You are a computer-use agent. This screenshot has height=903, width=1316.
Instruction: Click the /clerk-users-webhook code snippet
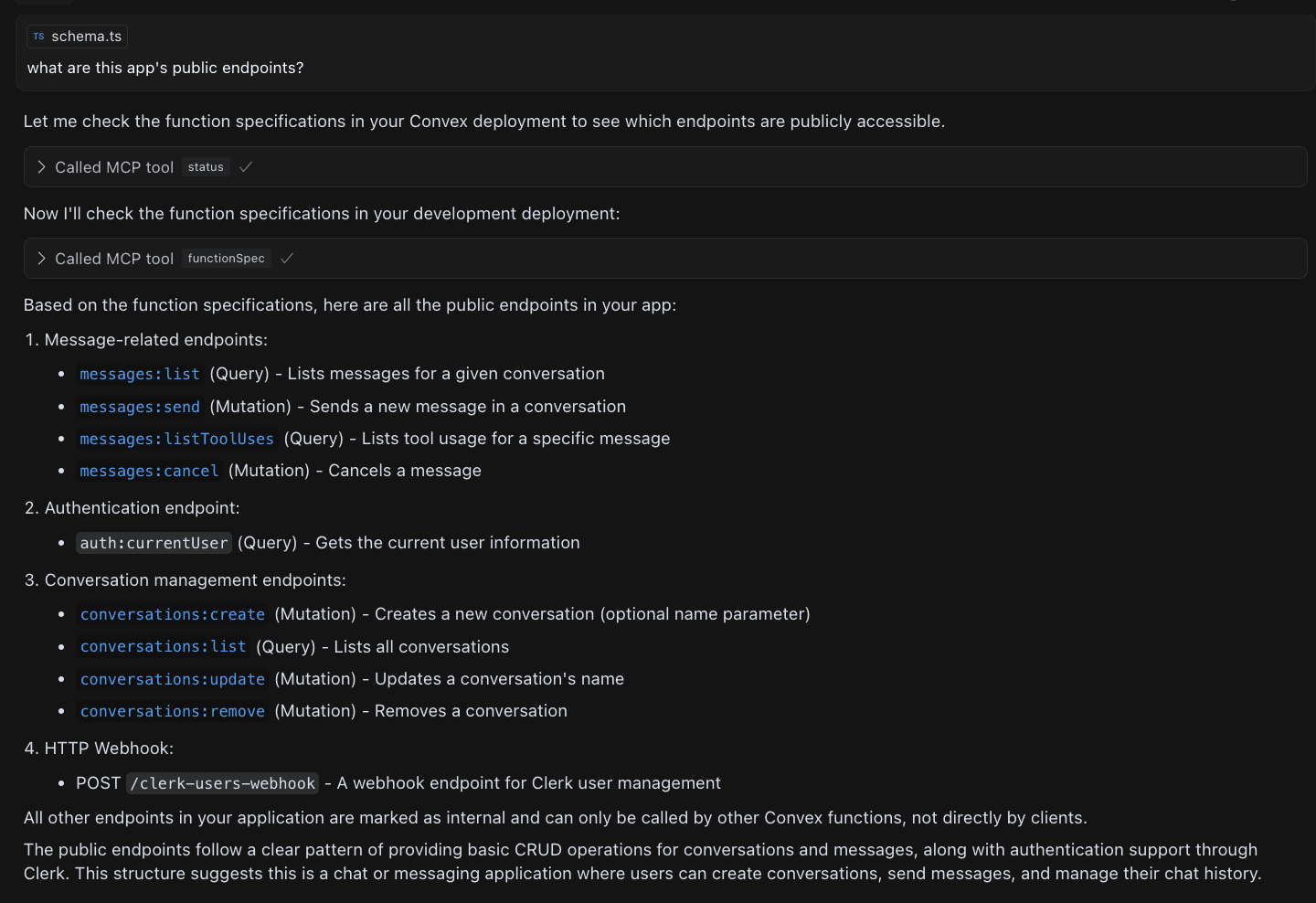click(223, 784)
